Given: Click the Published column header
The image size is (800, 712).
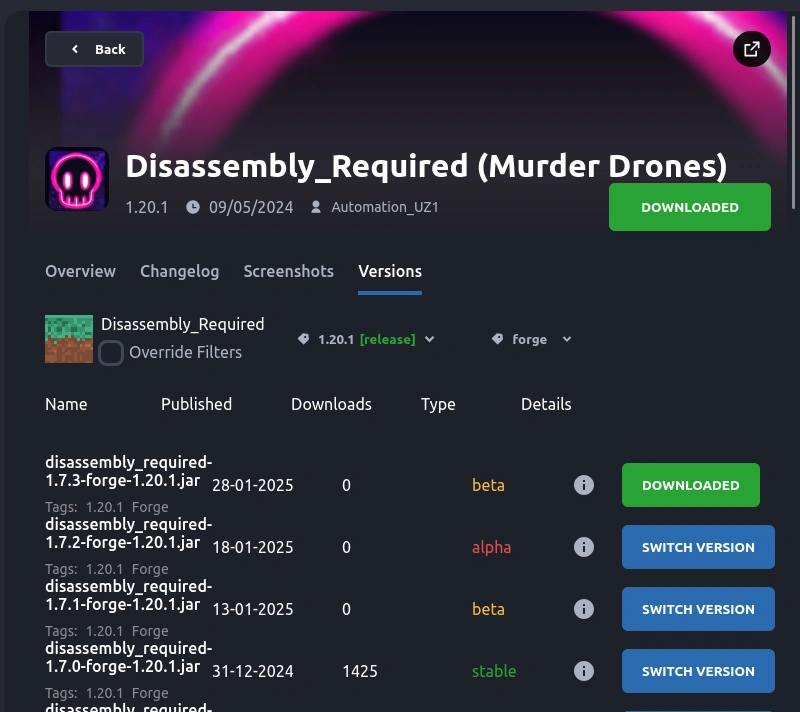Looking at the screenshot, I should click(196, 404).
